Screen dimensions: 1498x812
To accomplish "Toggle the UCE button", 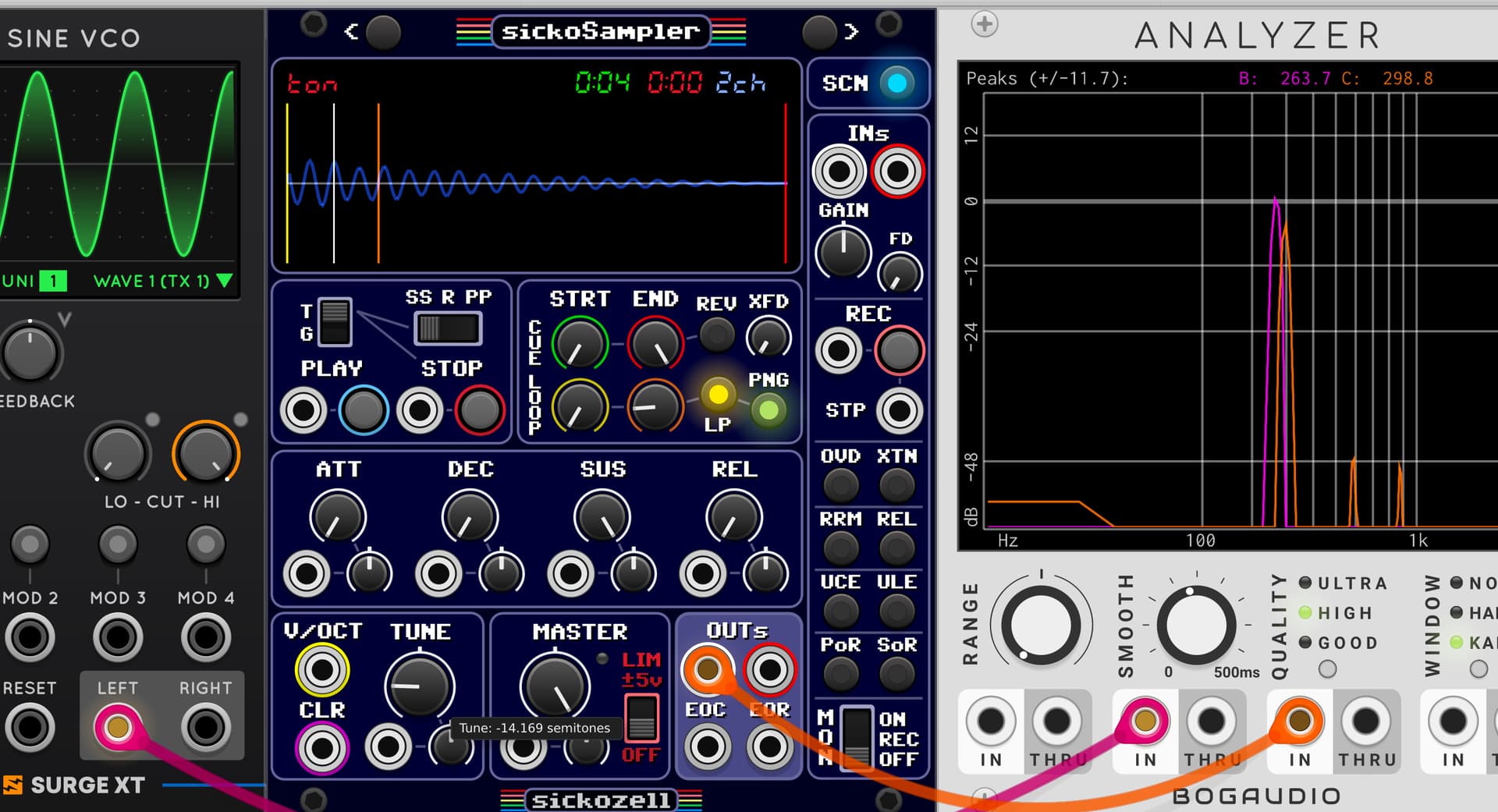I will [x=840, y=611].
